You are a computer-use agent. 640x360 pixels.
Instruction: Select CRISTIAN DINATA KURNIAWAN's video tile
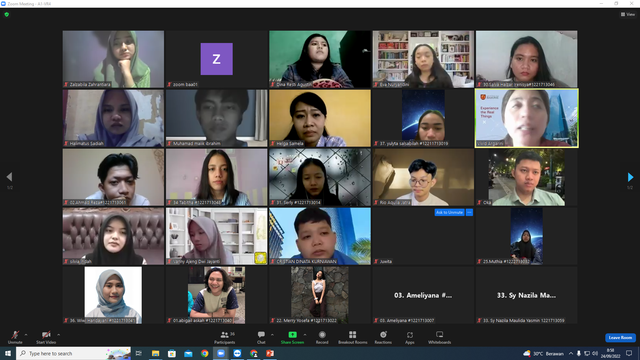point(320,236)
